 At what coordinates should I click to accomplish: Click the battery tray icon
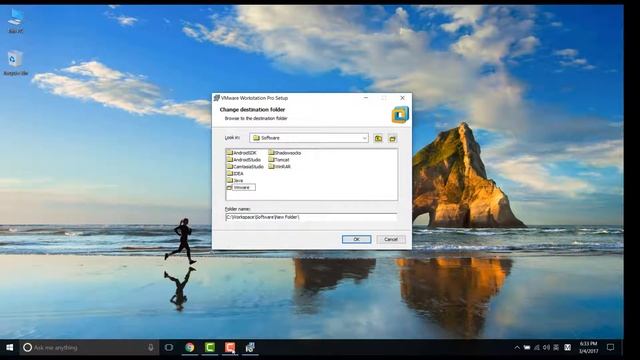click(527, 347)
